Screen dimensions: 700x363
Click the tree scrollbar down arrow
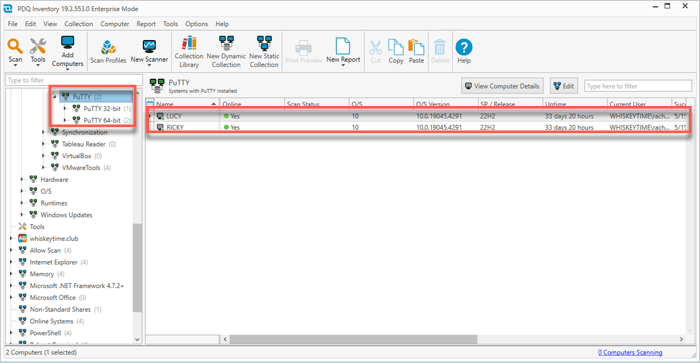pyautogui.click(x=137, y=339)
